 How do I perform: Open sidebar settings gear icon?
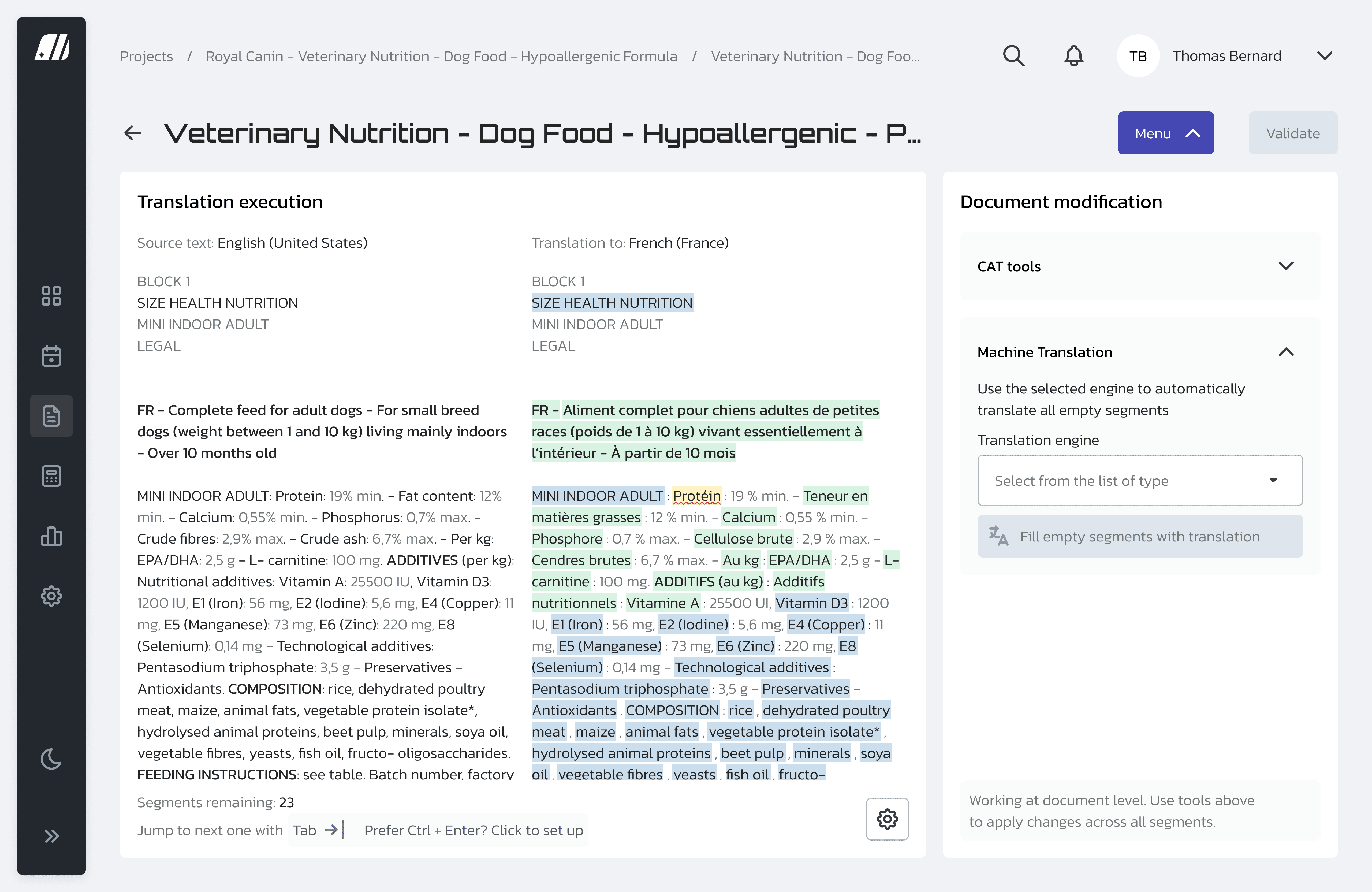(x=51, y=596)
